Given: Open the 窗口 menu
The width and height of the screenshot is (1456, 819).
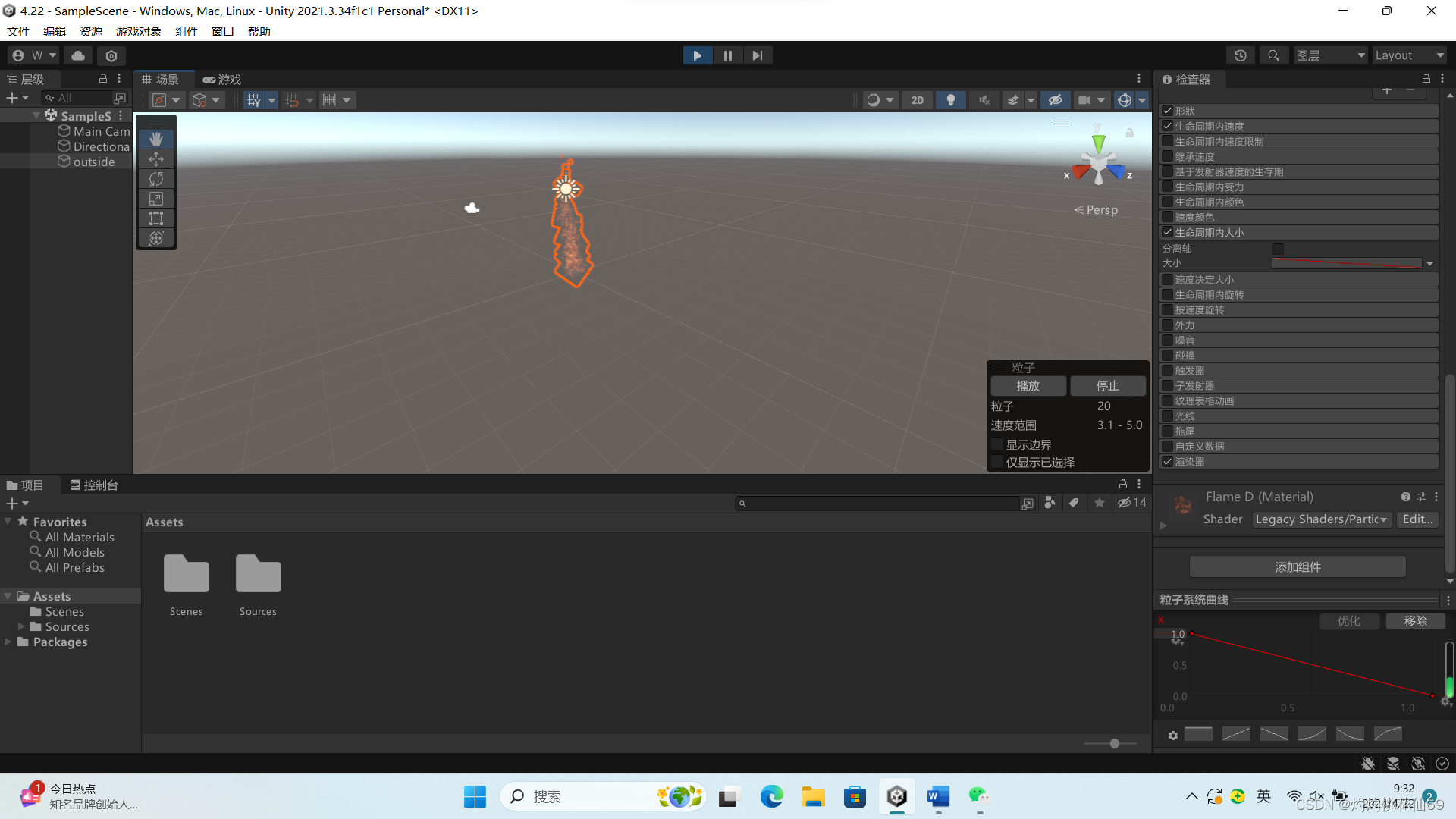Looking at the screenshot, I should pyautogui.click(x=221, y=31).
